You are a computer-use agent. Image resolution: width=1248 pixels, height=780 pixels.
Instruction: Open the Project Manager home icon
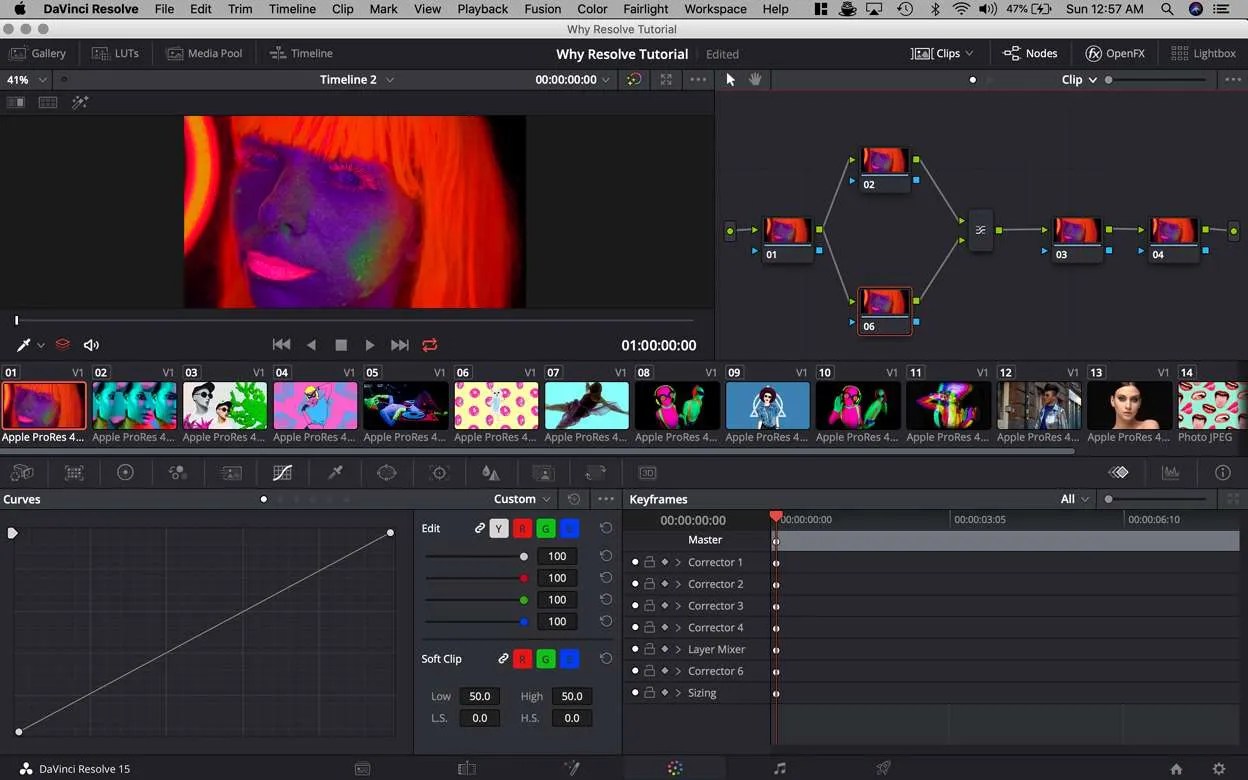pos(1176,769)
